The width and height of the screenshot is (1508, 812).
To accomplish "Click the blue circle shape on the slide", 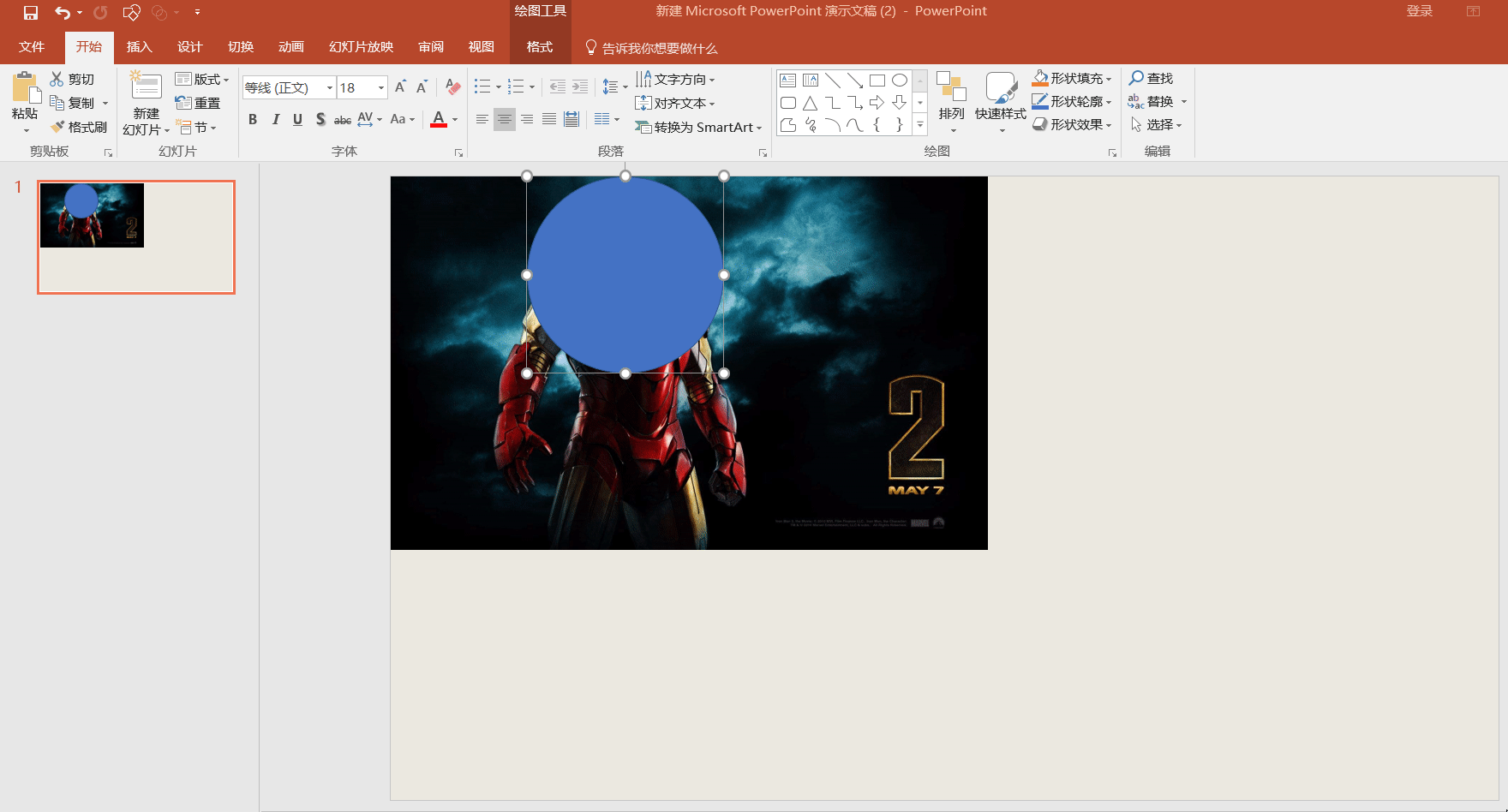I will click(625, 274).
